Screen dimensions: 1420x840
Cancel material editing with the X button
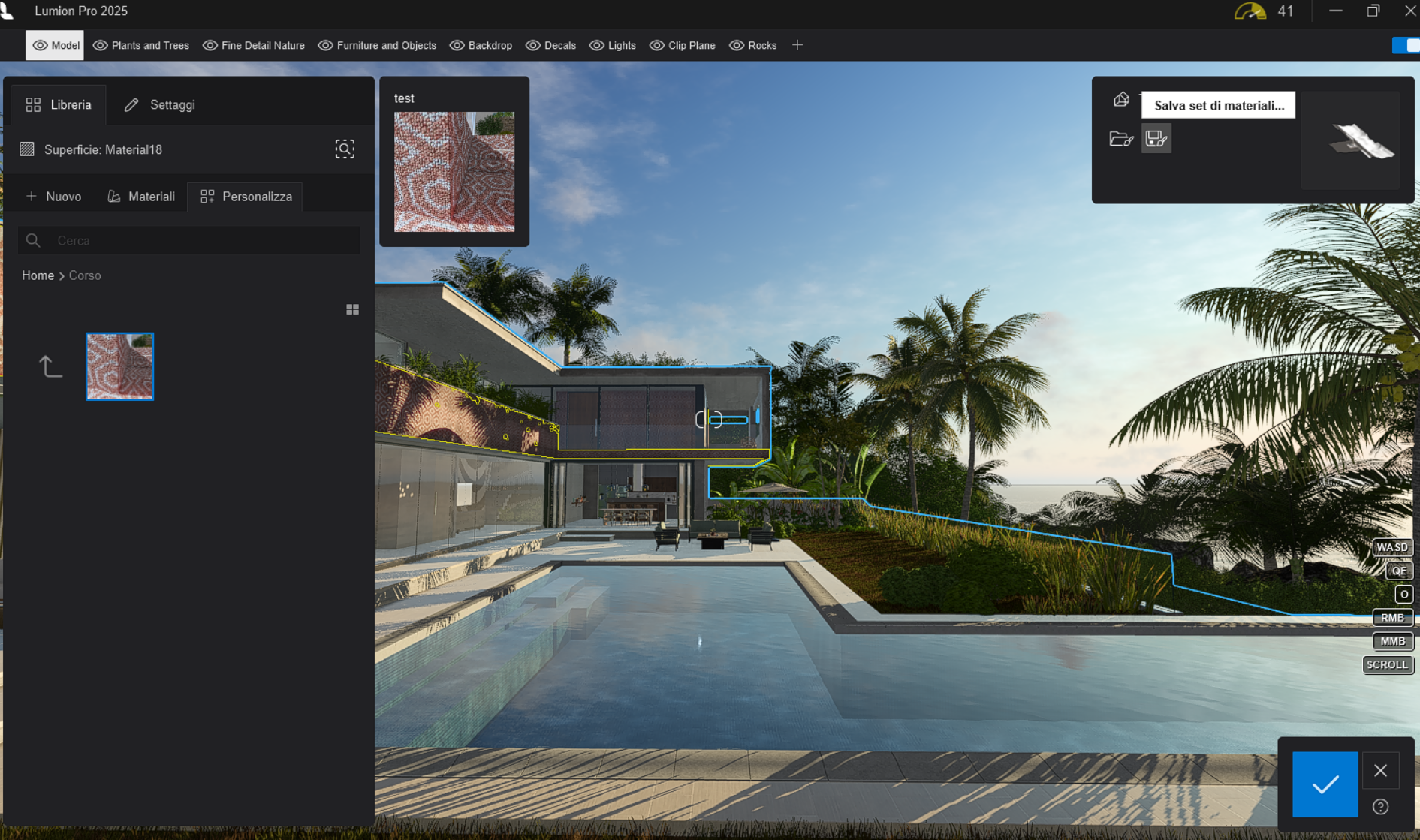tap(1380, 770)
